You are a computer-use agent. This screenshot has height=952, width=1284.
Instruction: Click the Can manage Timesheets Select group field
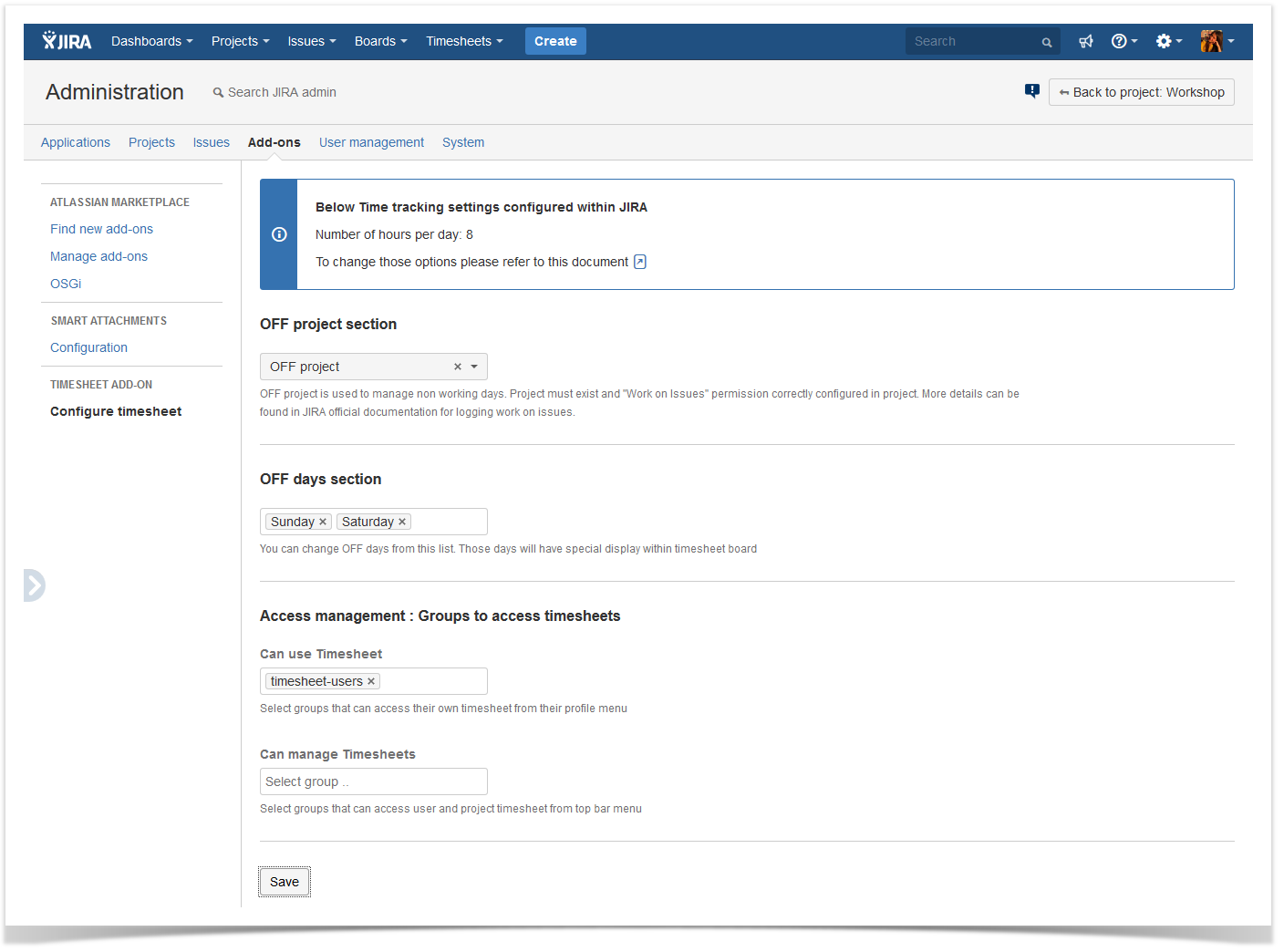[x=374, y=781]
